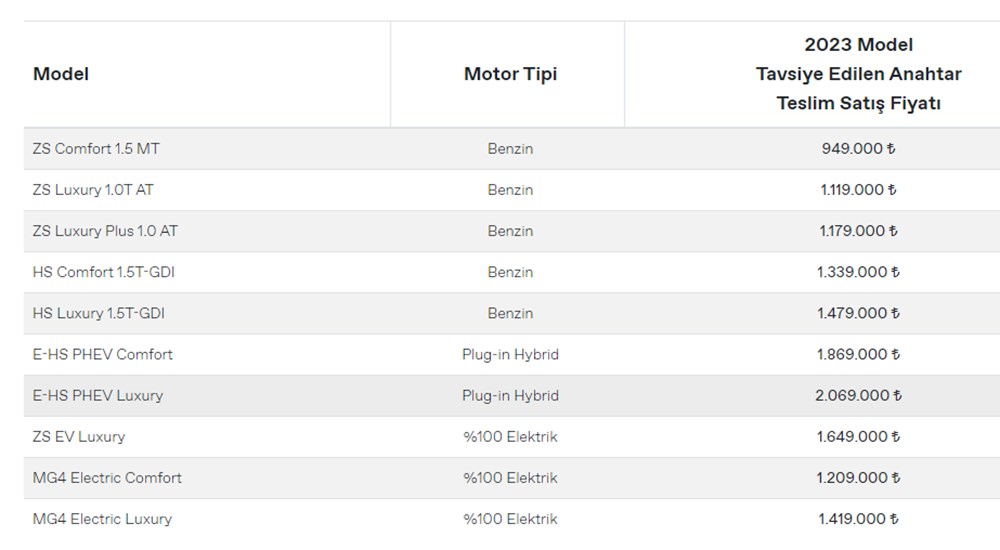
Task: Select the ZS Luxury 1.0T AT model
Action: [x=93, y=190]
